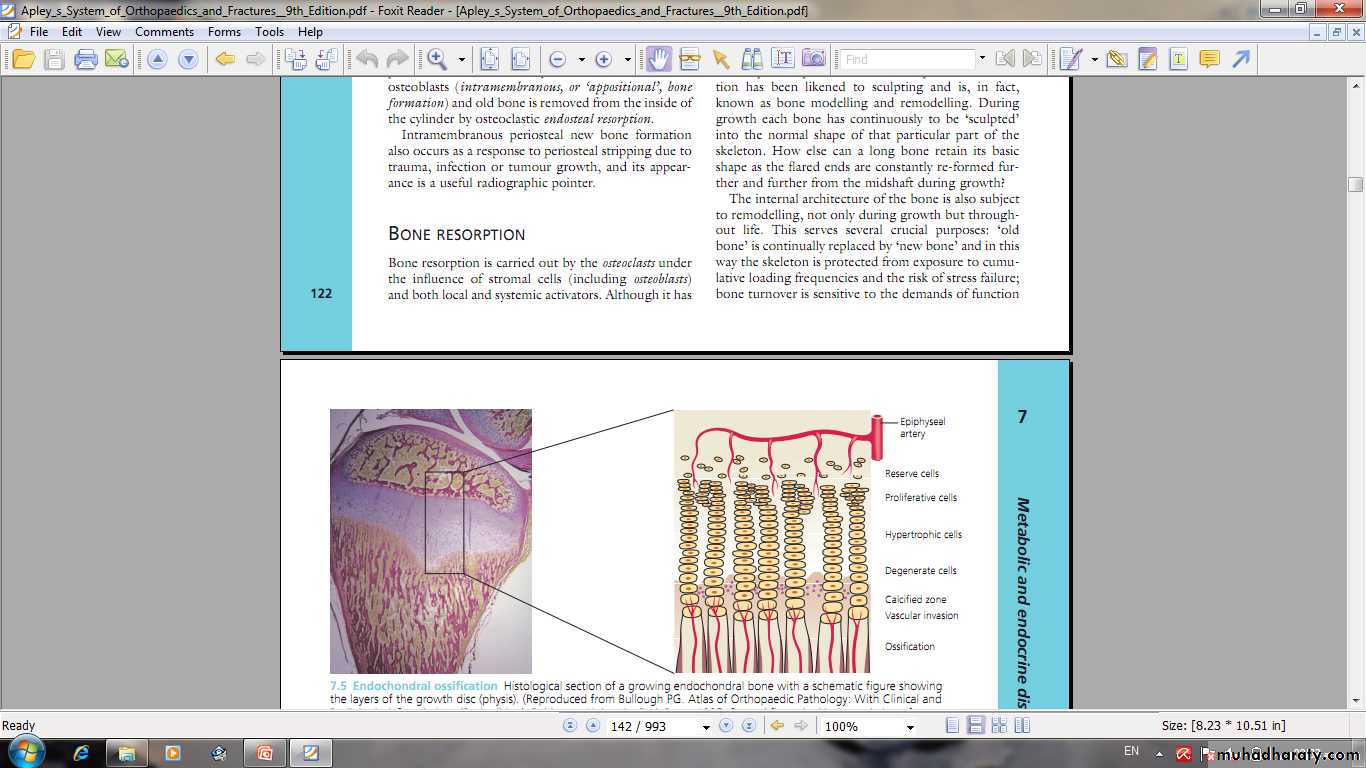The height and width of the screenshot is (768, 1366).
Task: Click the Print icon in toolbar
Action: [86, 59]
